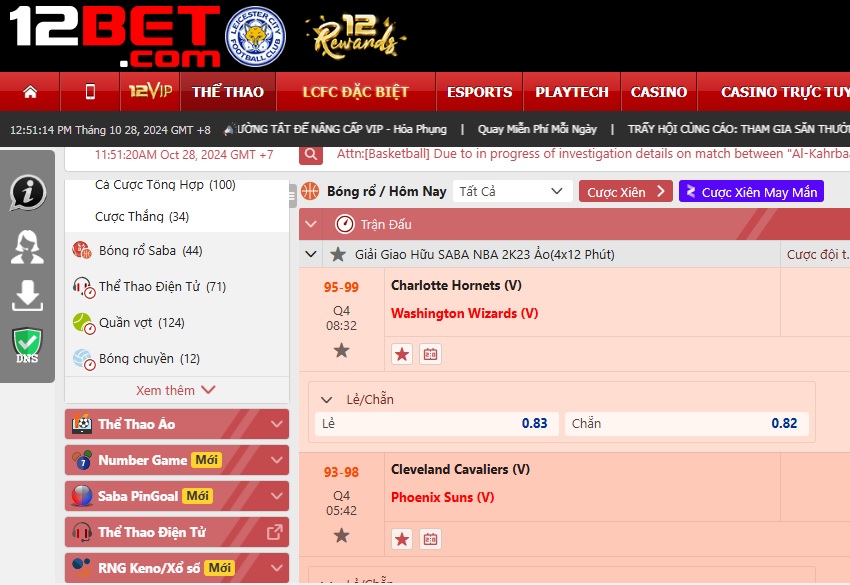Click the red search magnifier button

click(x=311, y=155)
